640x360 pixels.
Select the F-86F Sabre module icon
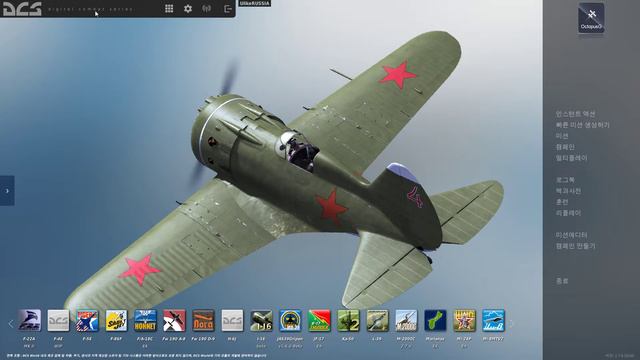(x=116, y=320)
